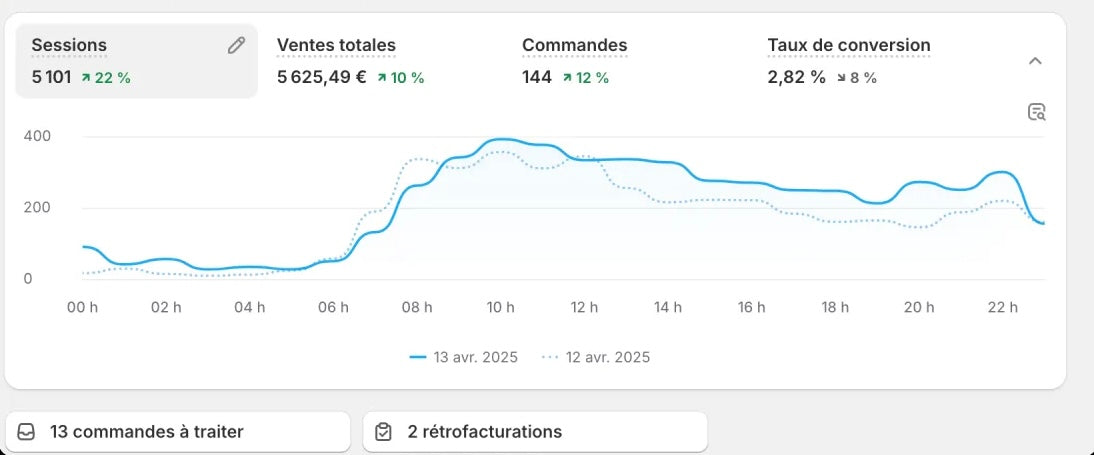Open the 2 rétrofacturations button

pyautogui.click(x=534, y=432)
